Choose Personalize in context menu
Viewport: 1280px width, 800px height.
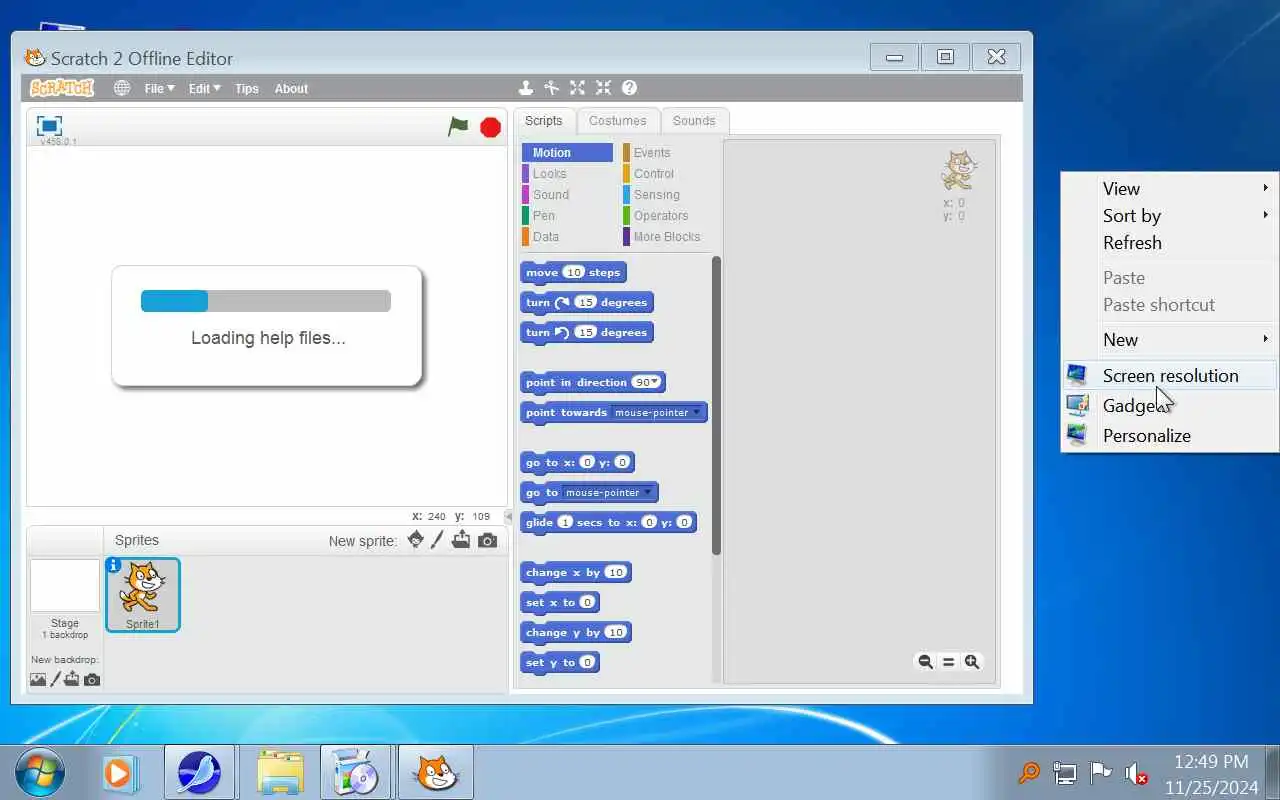(x=1170, y=435)
